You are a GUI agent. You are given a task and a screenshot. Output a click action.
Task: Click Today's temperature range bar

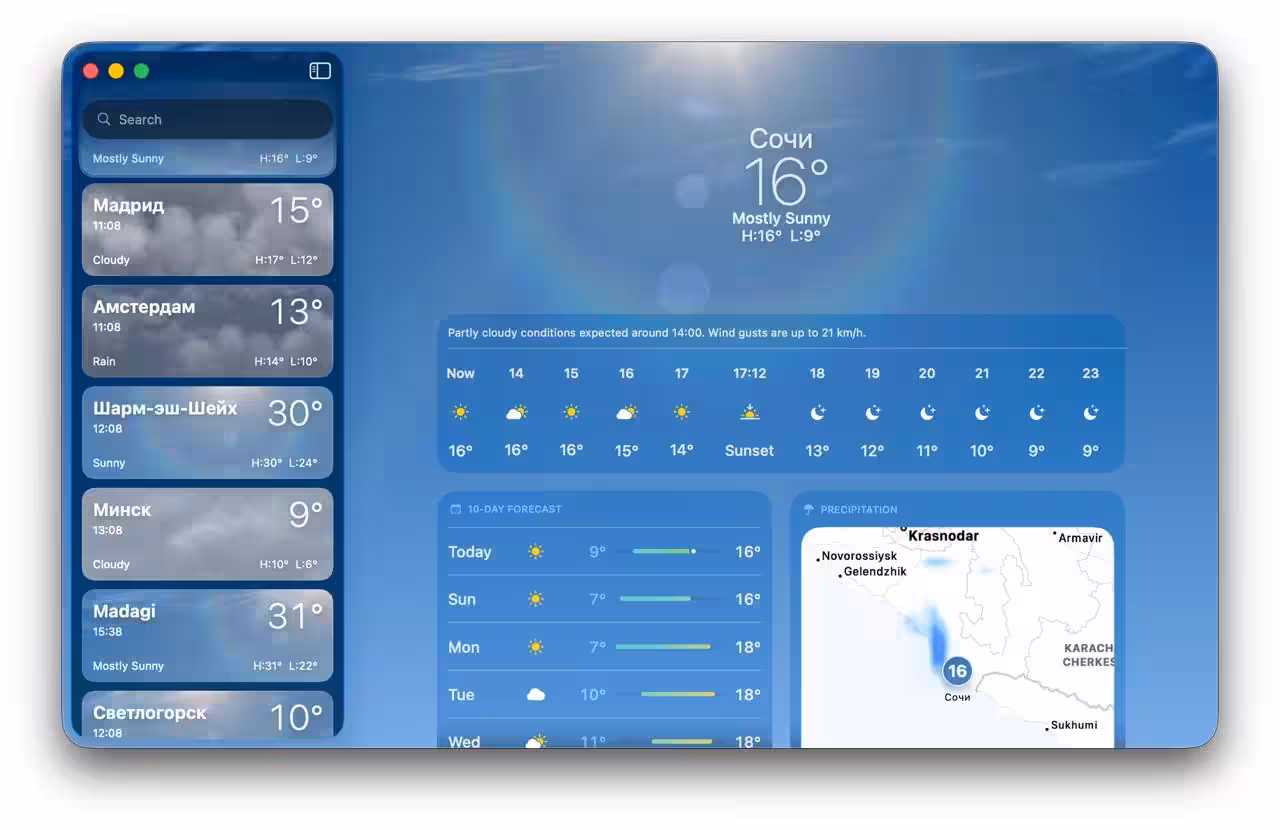pos(660,551)
